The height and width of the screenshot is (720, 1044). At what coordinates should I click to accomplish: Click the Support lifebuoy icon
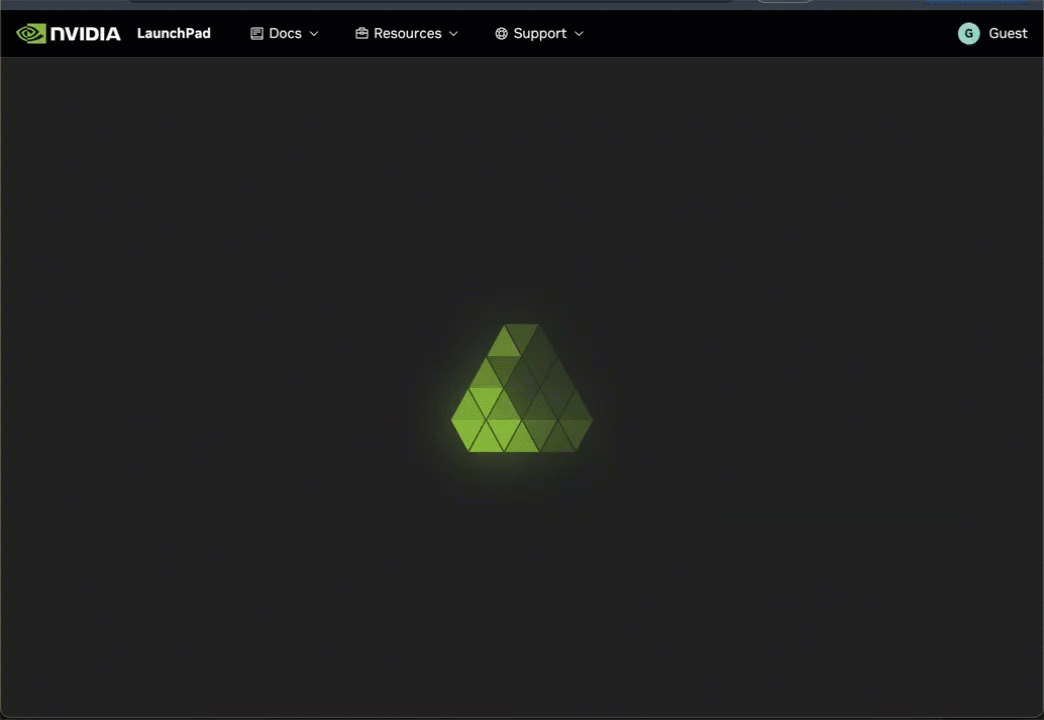tap(501, 33)
